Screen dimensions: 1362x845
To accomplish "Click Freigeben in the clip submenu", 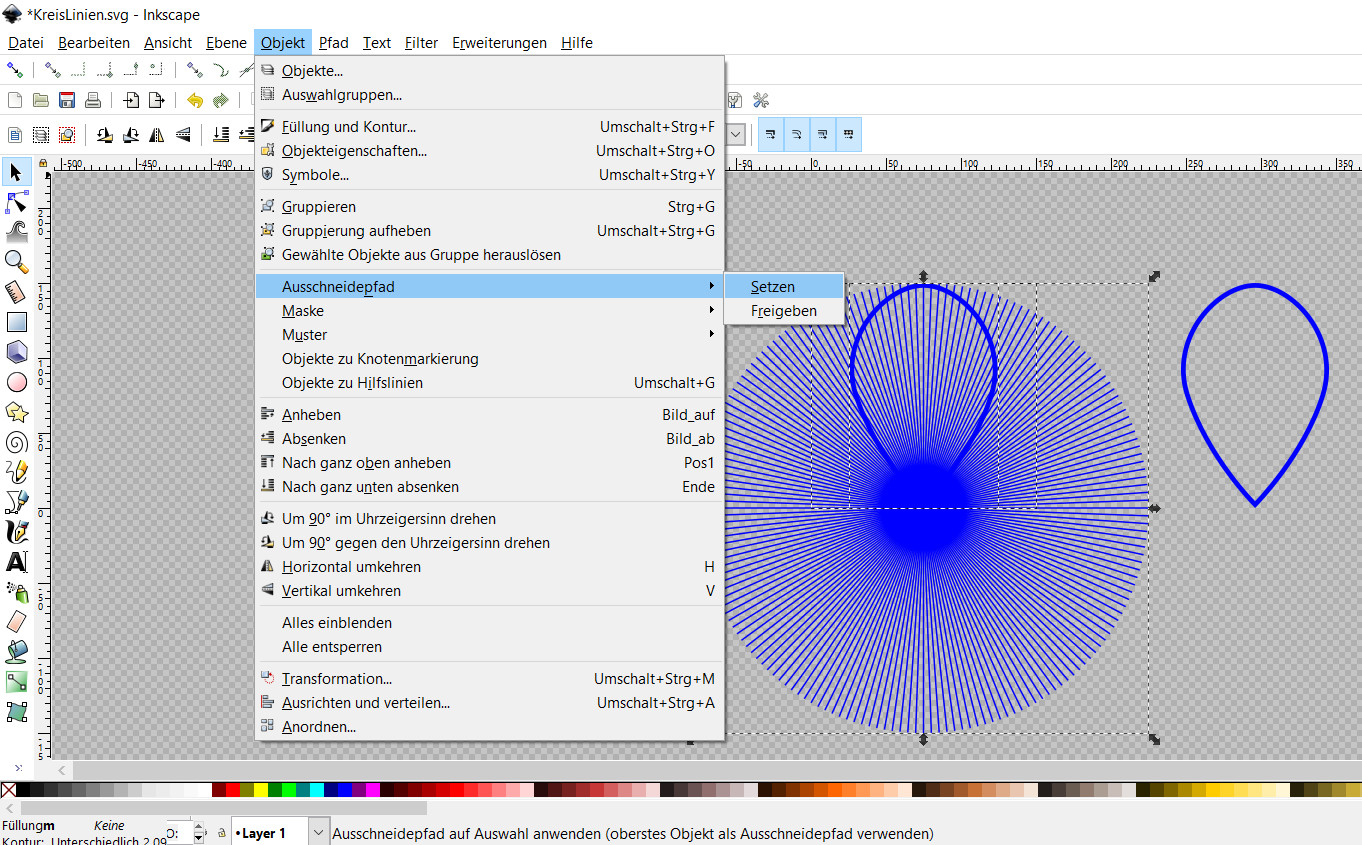I will (784, 311).
